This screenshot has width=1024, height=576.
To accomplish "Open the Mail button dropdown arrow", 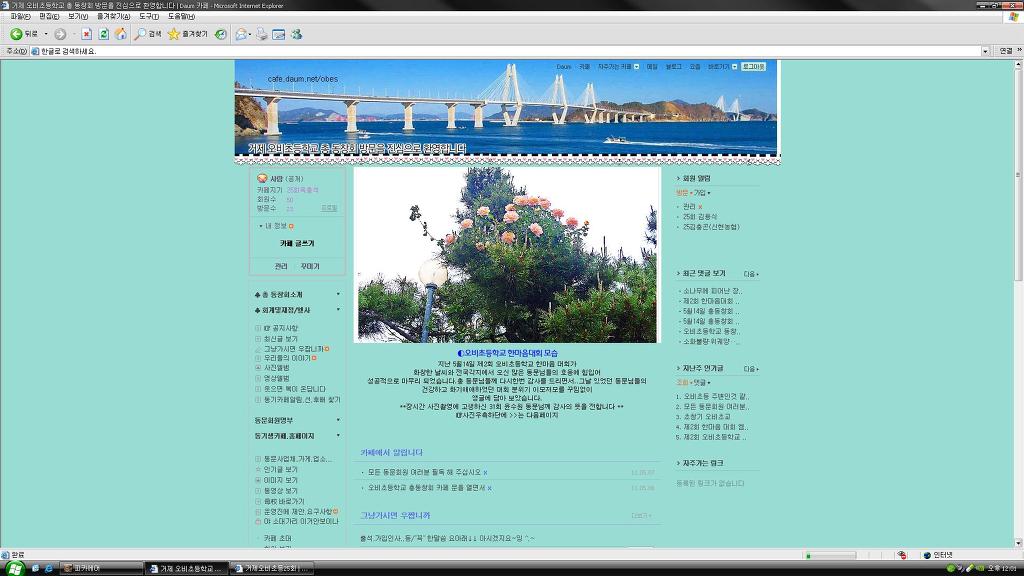I will click(x=249, y=34).
